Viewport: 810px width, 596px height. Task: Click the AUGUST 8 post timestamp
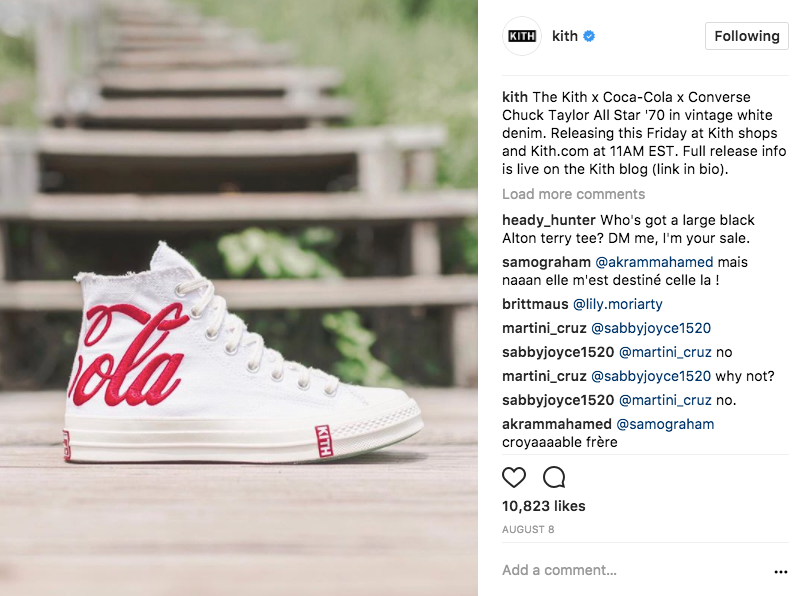tap(528, 529)
